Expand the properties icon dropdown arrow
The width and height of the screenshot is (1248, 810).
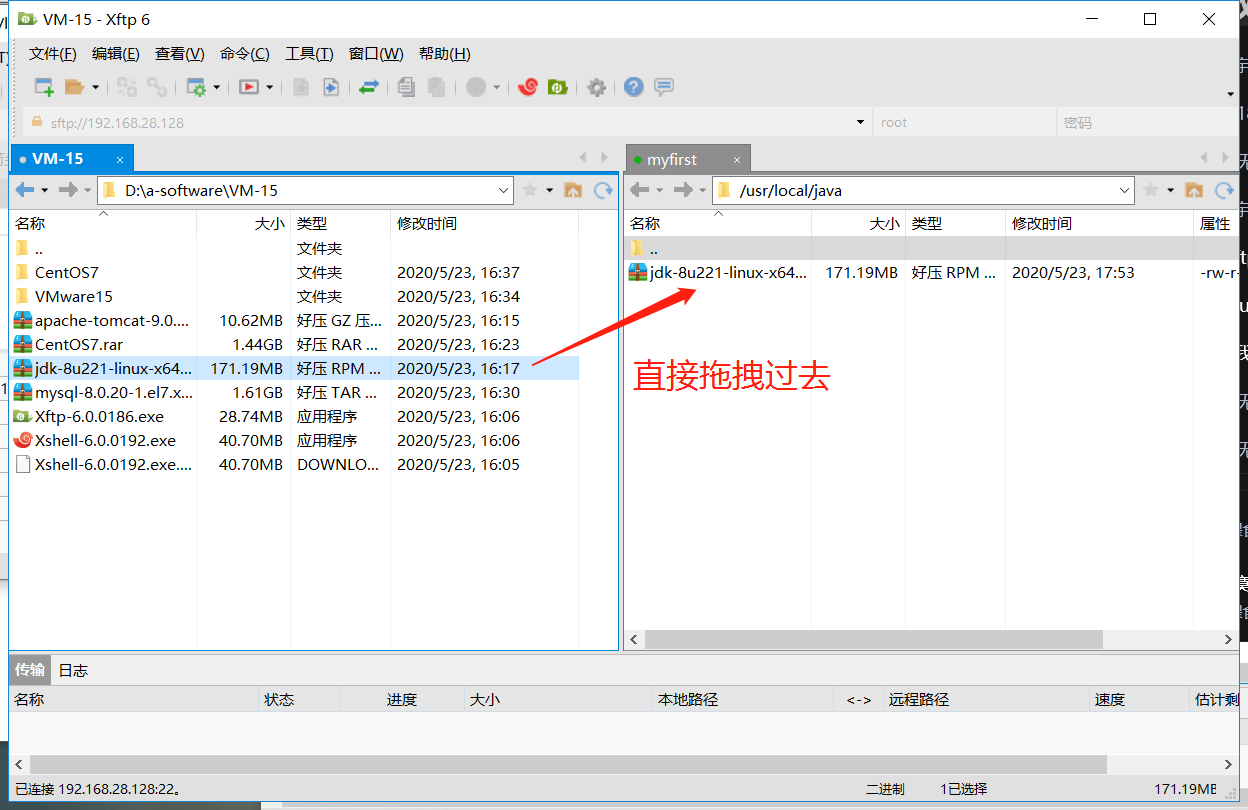(x=217, y=87)
